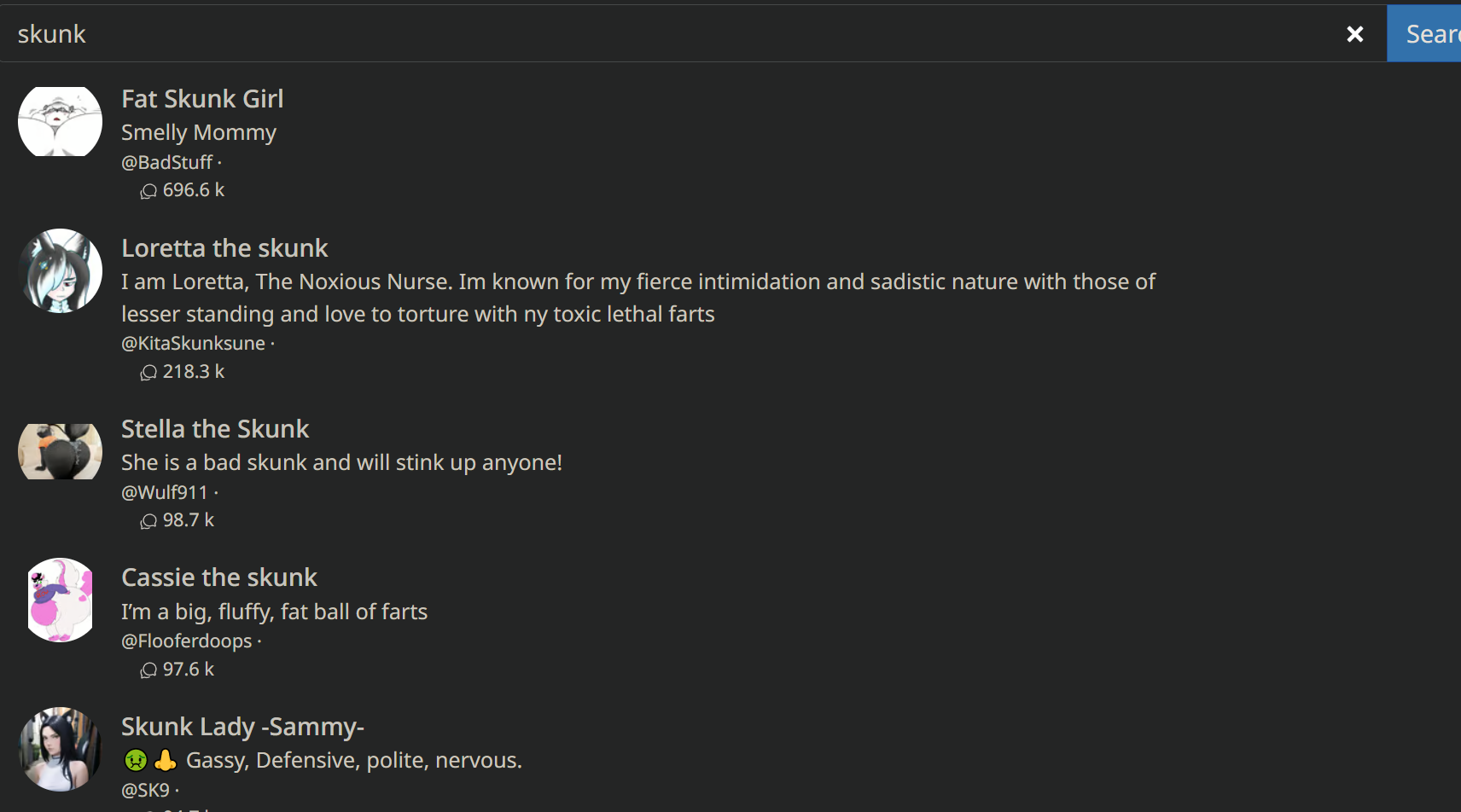Visit creator profile @BadStuff
This screenshot has width=1461, height=812.
point(167,162)
